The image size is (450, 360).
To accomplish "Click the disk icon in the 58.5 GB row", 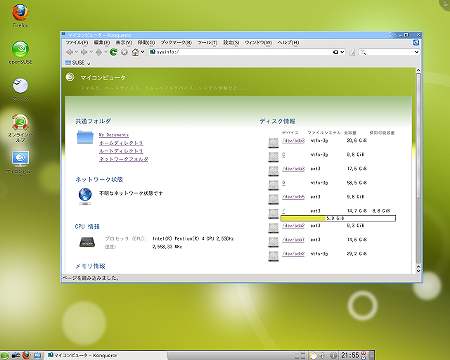I will click(273, 184).
